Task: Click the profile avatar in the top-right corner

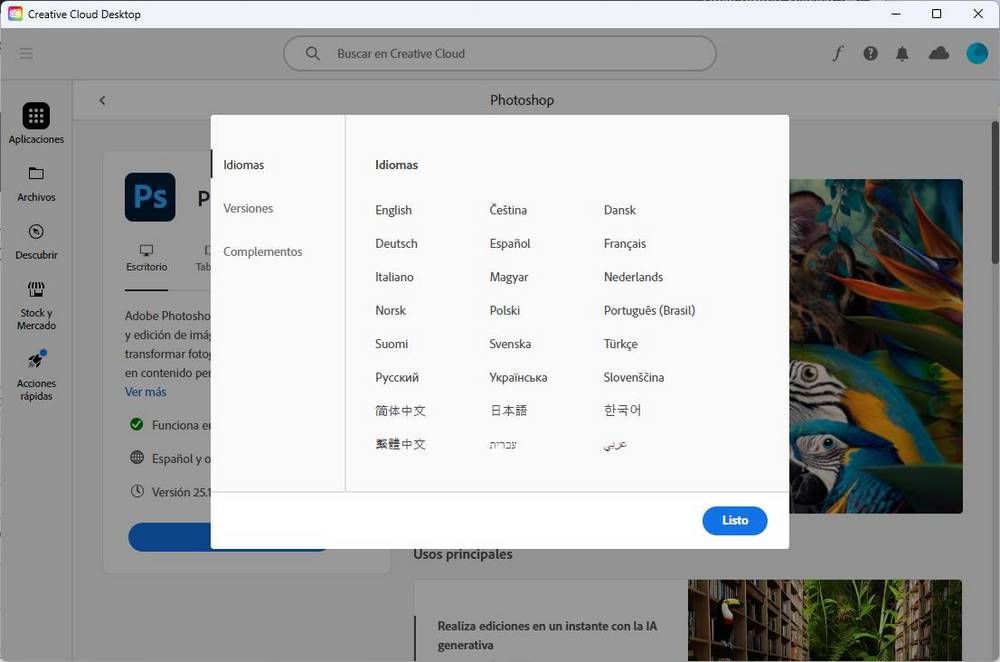Action: point(977,53)
